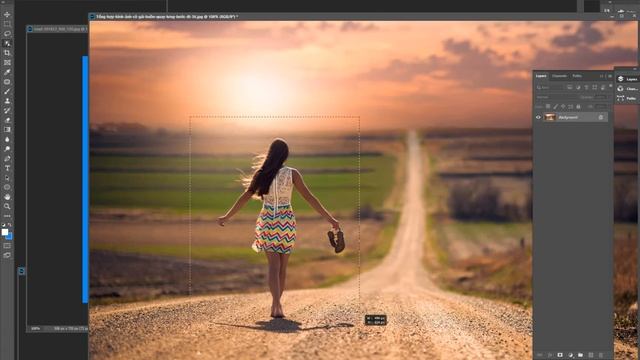The width and height of the screenshot is (640, 360).
Task: Select the Zoom tool
Action: [x=7, y=207]
